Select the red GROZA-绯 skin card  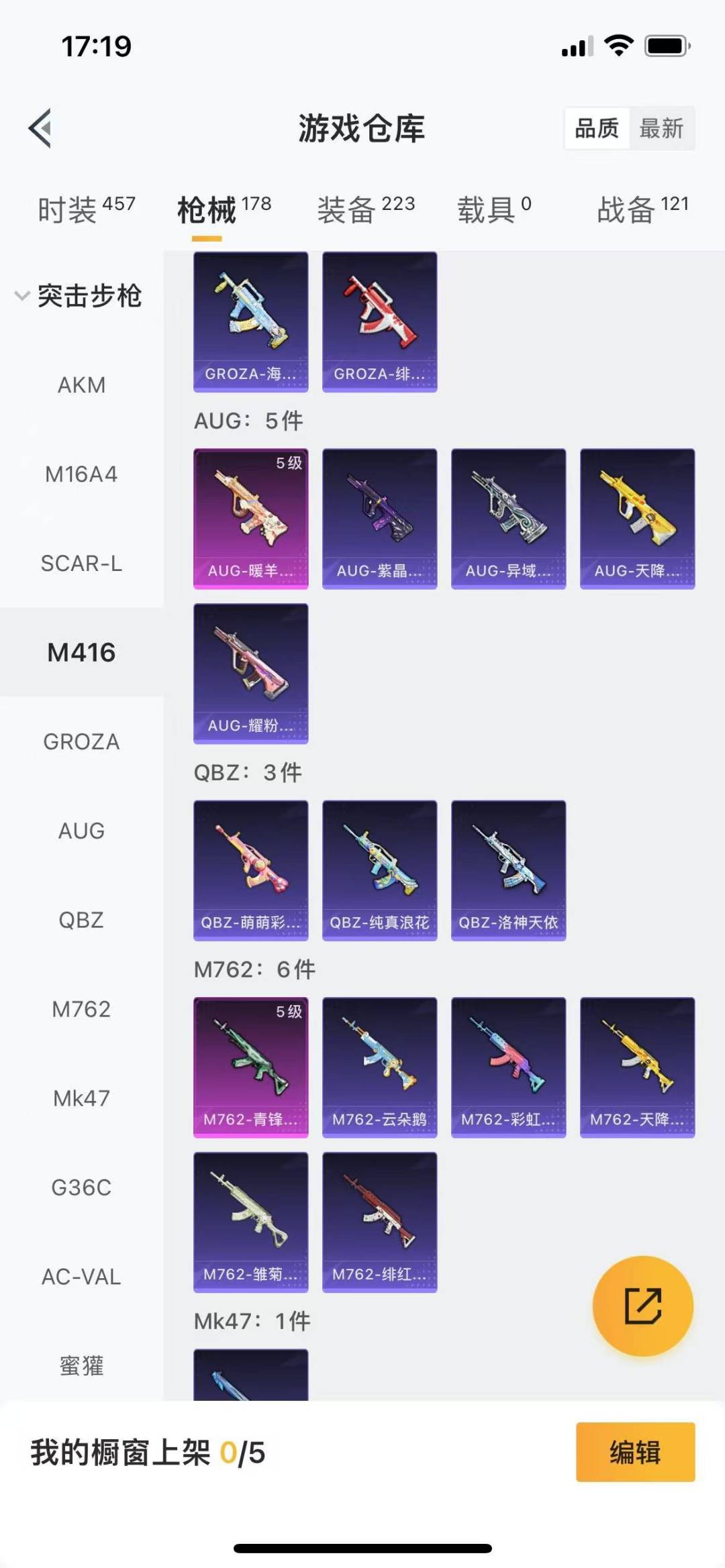click(x=380, y=321)
